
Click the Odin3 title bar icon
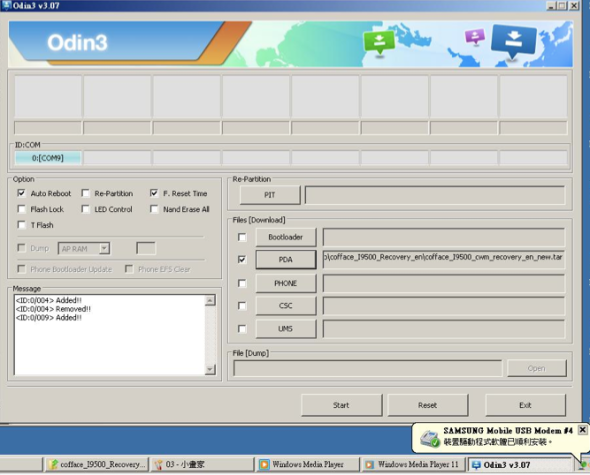click(x=6, y=5)
